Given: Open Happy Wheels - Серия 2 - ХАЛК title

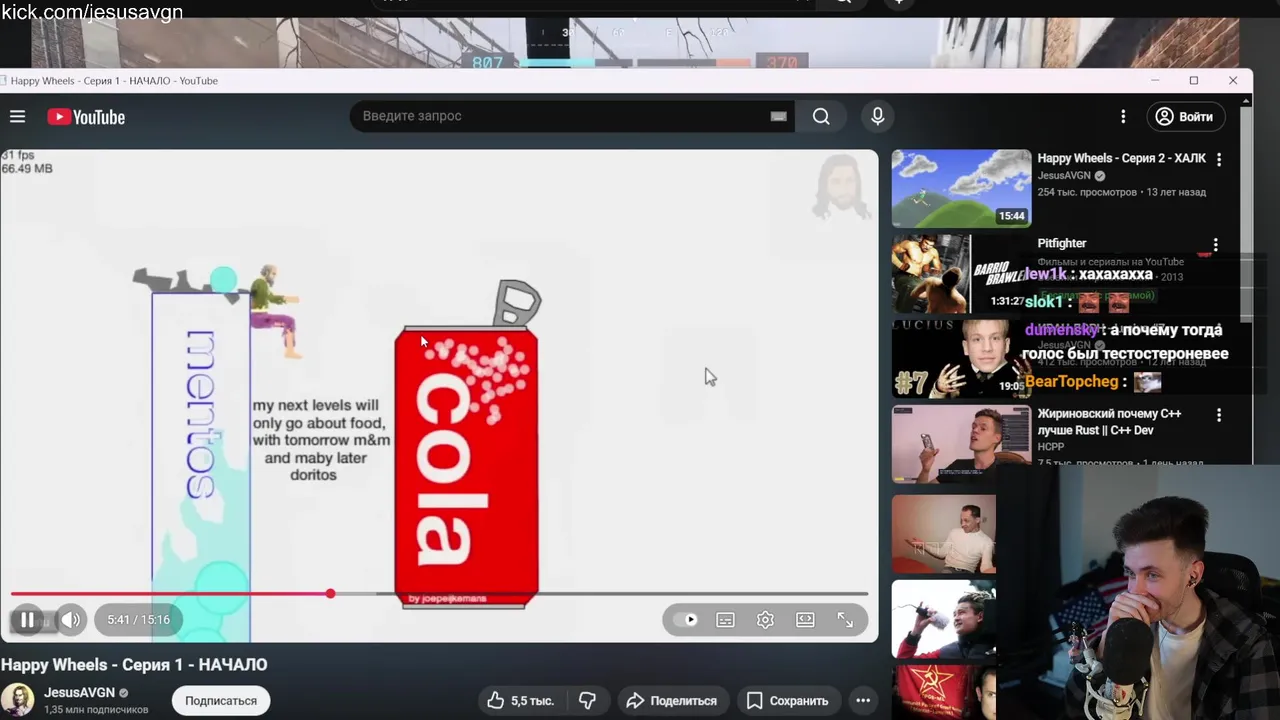Looking at the screenshot, I should tap(1121, 159).
